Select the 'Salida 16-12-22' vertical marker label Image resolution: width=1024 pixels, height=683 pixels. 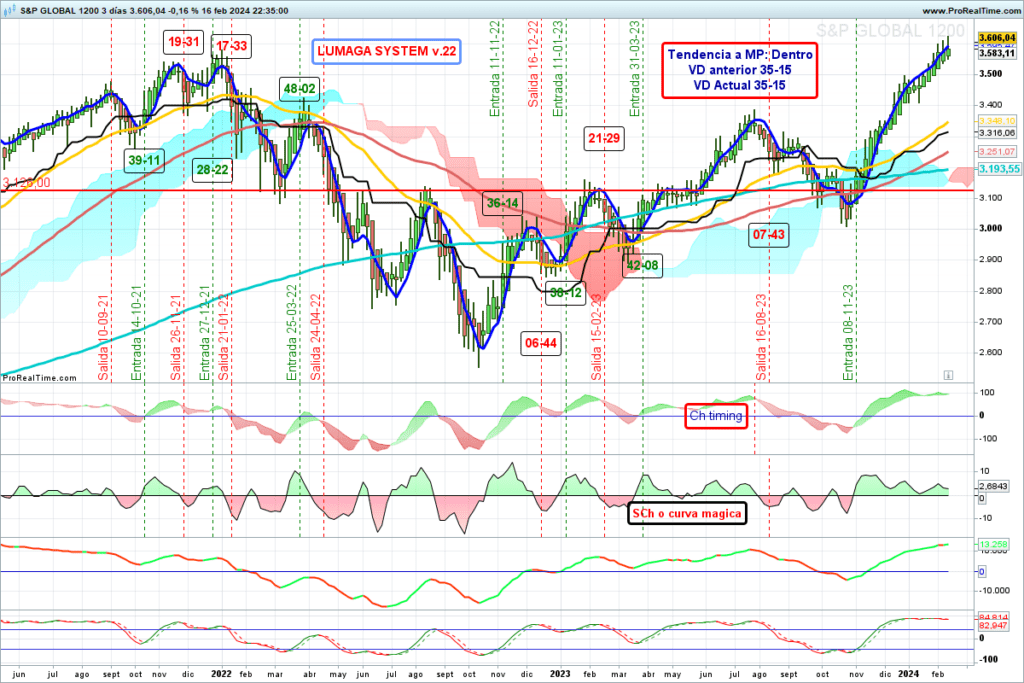(533, 64)
